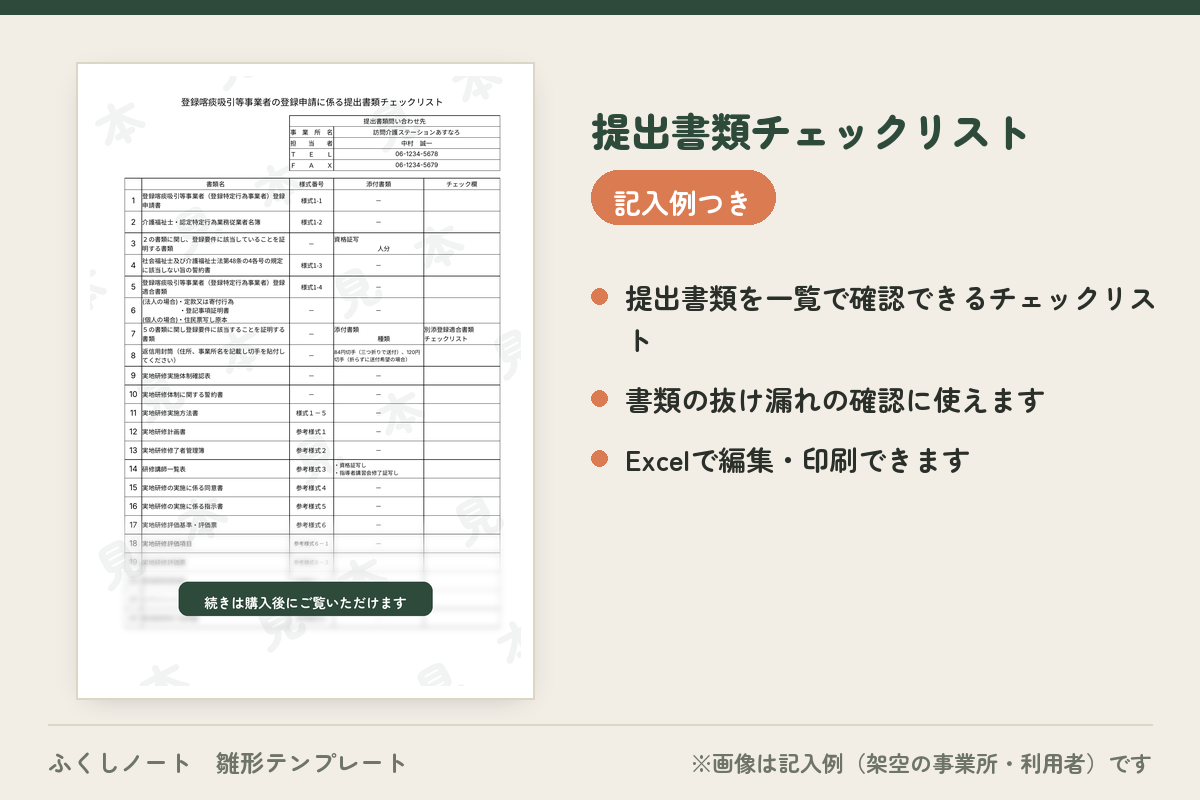
Task: Click the 続きは購入後にご覧いただけます button
Action: pyautogui.click(x=305, y=599)
